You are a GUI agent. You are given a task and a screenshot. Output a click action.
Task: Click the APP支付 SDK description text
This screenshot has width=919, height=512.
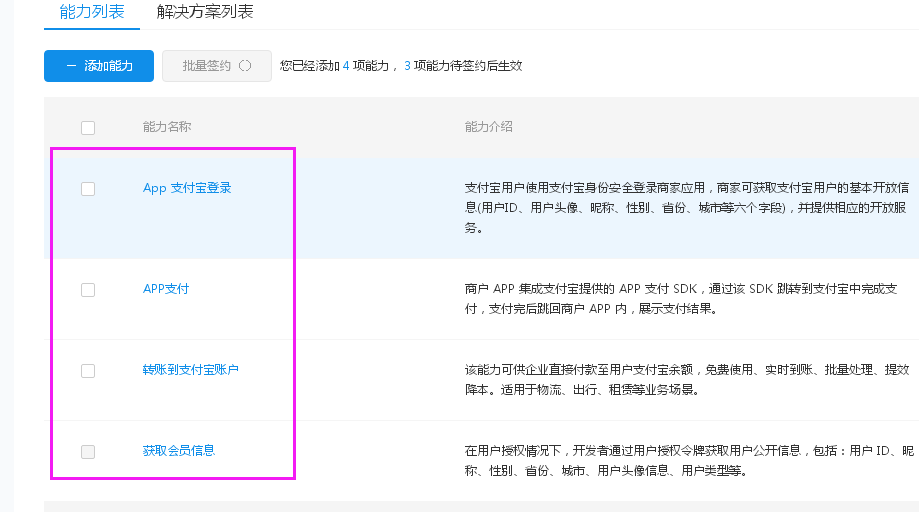pos(681,299)
